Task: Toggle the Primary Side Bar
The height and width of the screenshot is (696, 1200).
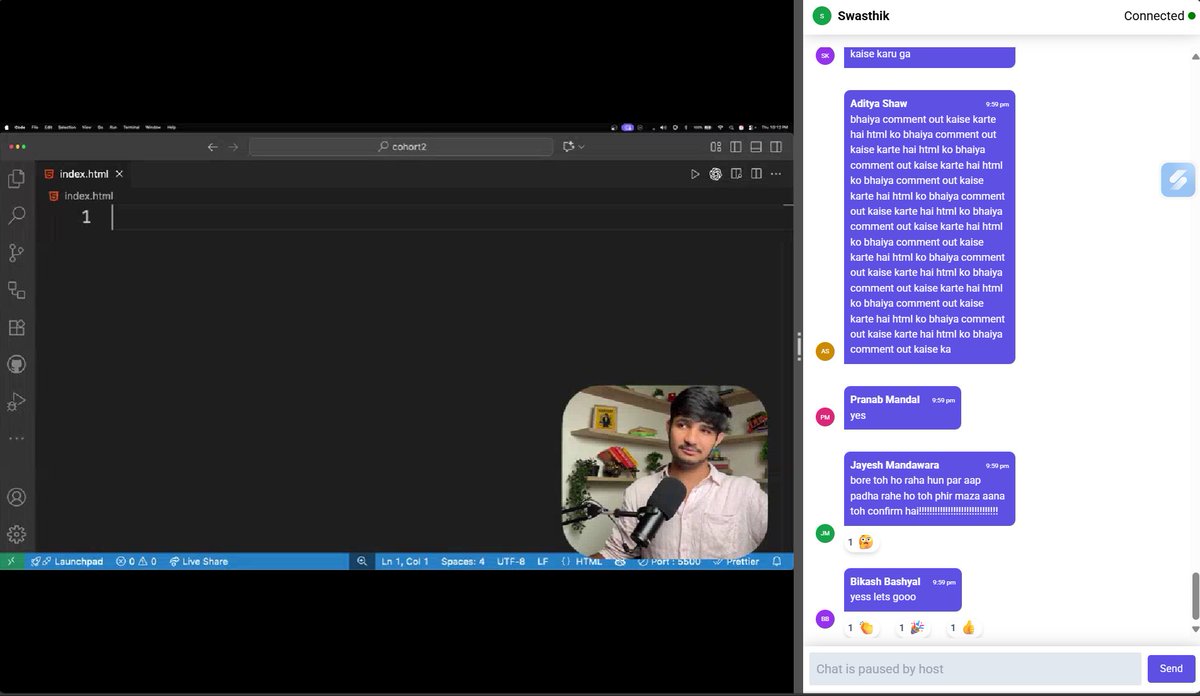Action: click(x=736, y=147)
